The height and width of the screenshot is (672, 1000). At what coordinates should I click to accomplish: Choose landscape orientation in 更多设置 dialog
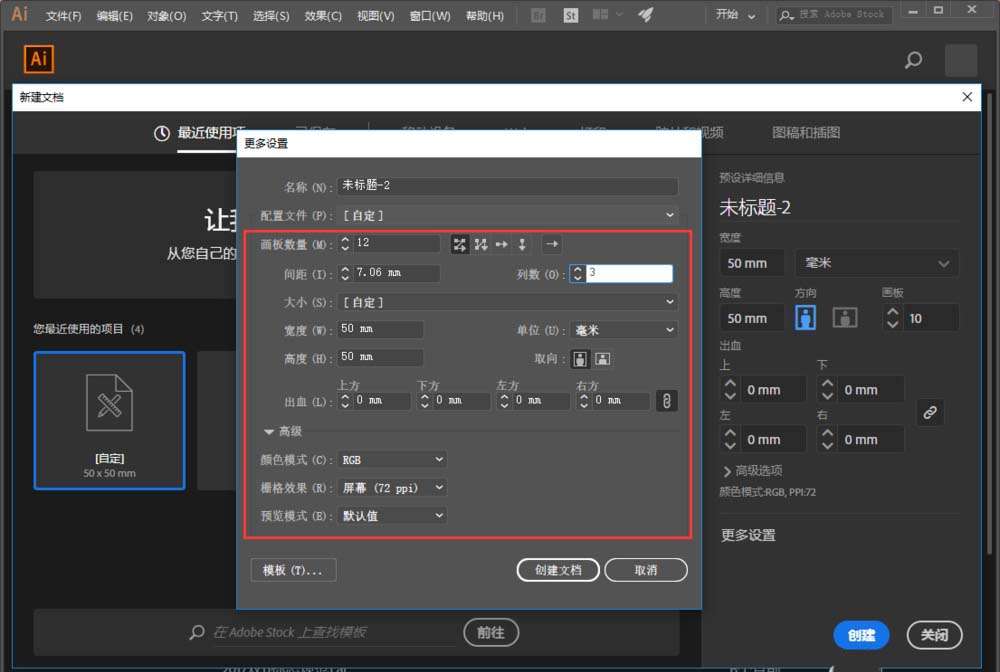click(x=603, y=359)
